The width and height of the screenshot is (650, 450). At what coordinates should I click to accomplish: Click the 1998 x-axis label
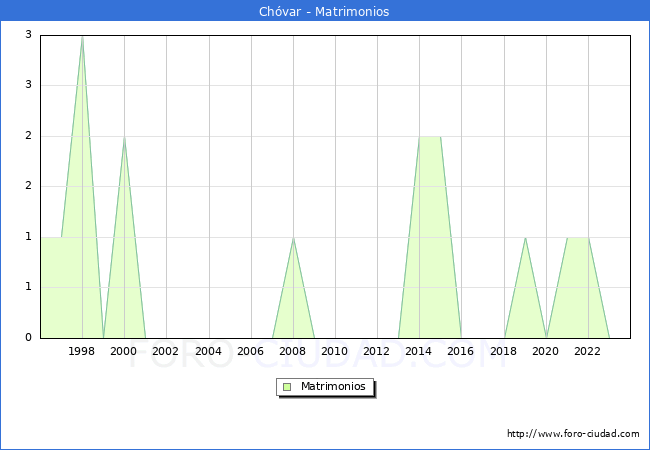[81, 351]
